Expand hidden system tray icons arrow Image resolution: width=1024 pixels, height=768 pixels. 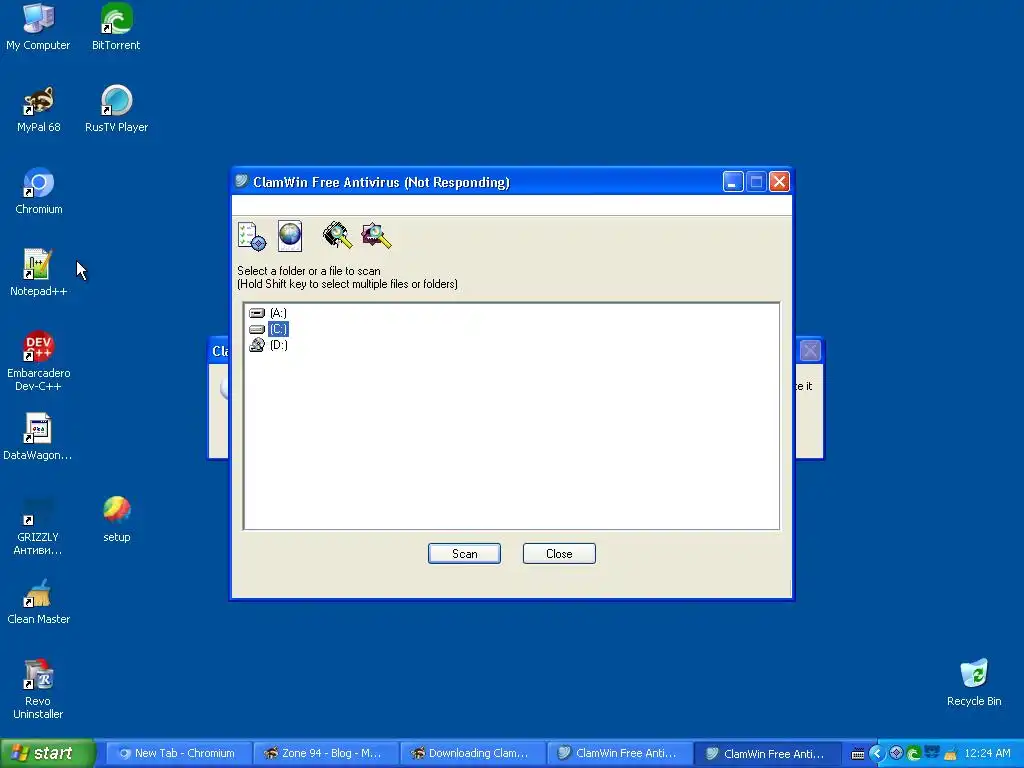[876, 754]
